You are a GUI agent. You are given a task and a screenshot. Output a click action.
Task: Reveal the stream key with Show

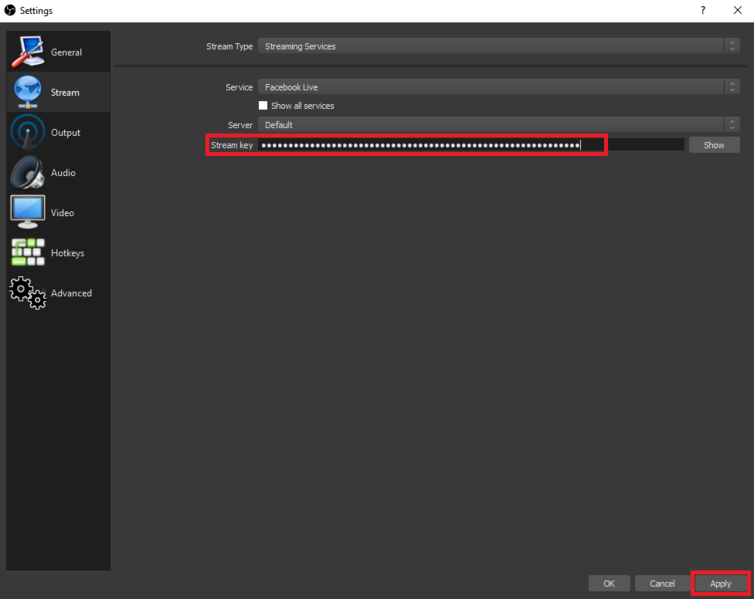pos(714,145)
